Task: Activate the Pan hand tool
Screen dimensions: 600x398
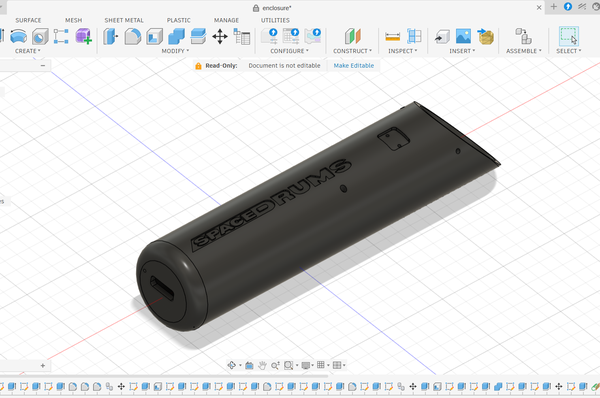Action: (262, 365)
